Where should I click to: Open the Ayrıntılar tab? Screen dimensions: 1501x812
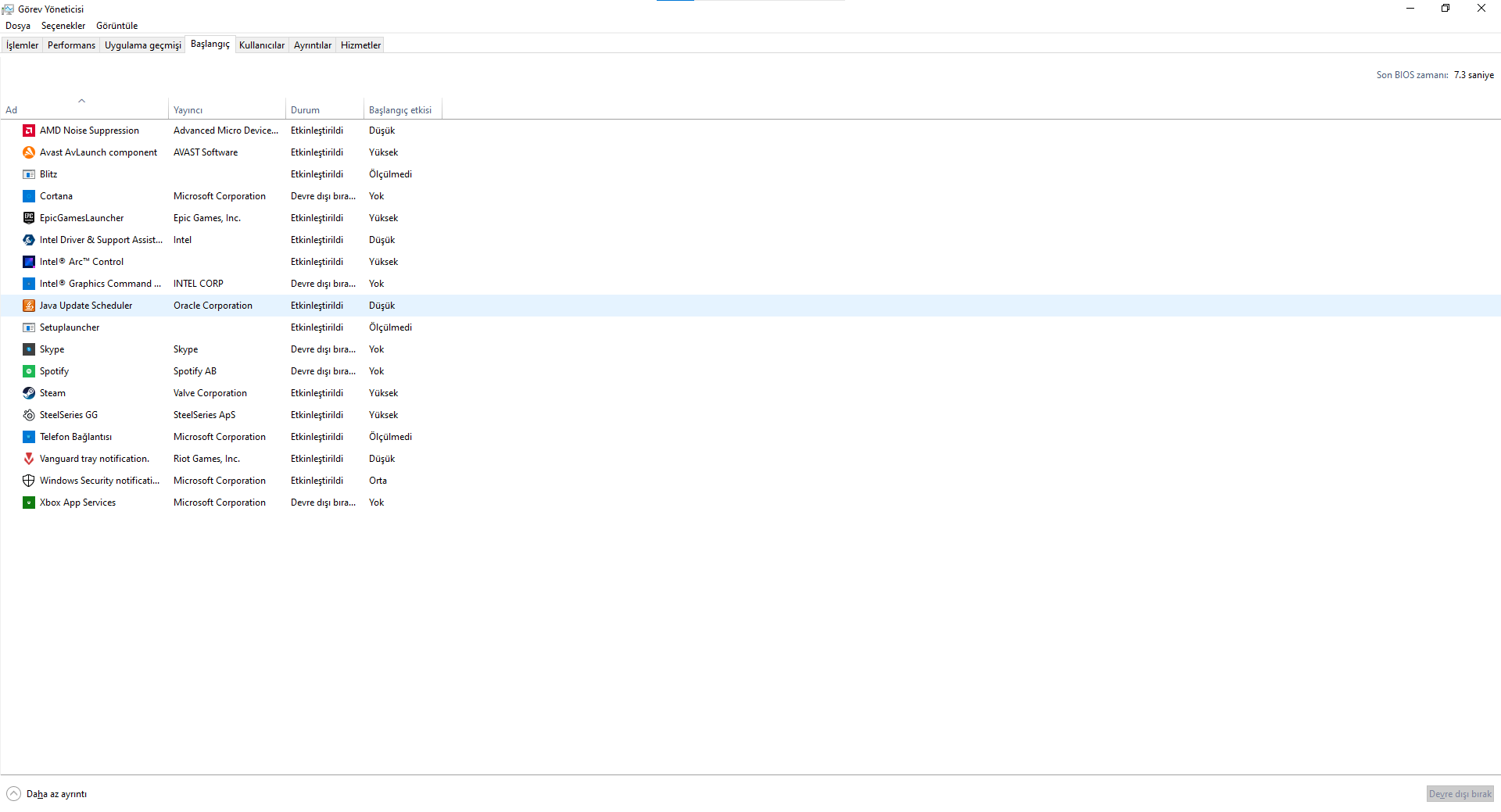[x=313, y=45]
